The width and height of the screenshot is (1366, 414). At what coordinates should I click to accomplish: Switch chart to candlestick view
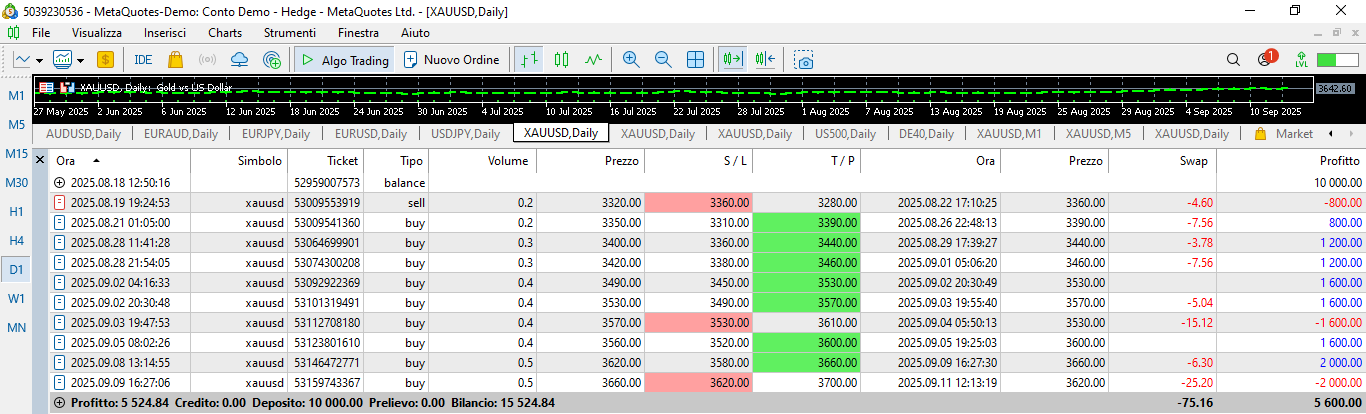pos(561,60)
